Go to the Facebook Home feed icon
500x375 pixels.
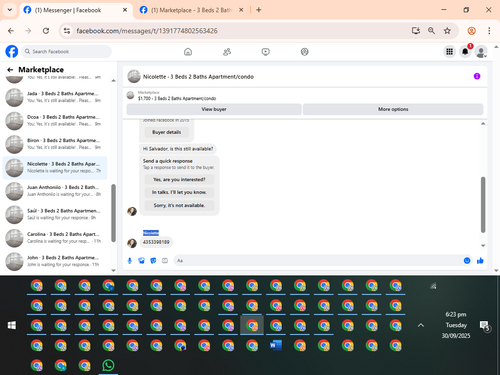click(x=188, y=52)
